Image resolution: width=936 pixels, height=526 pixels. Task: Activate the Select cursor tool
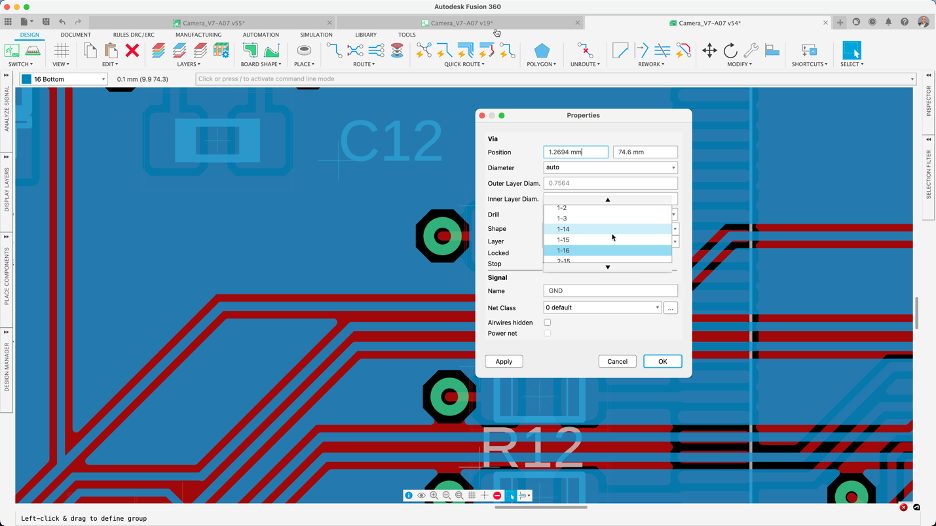tap(851, 51)
